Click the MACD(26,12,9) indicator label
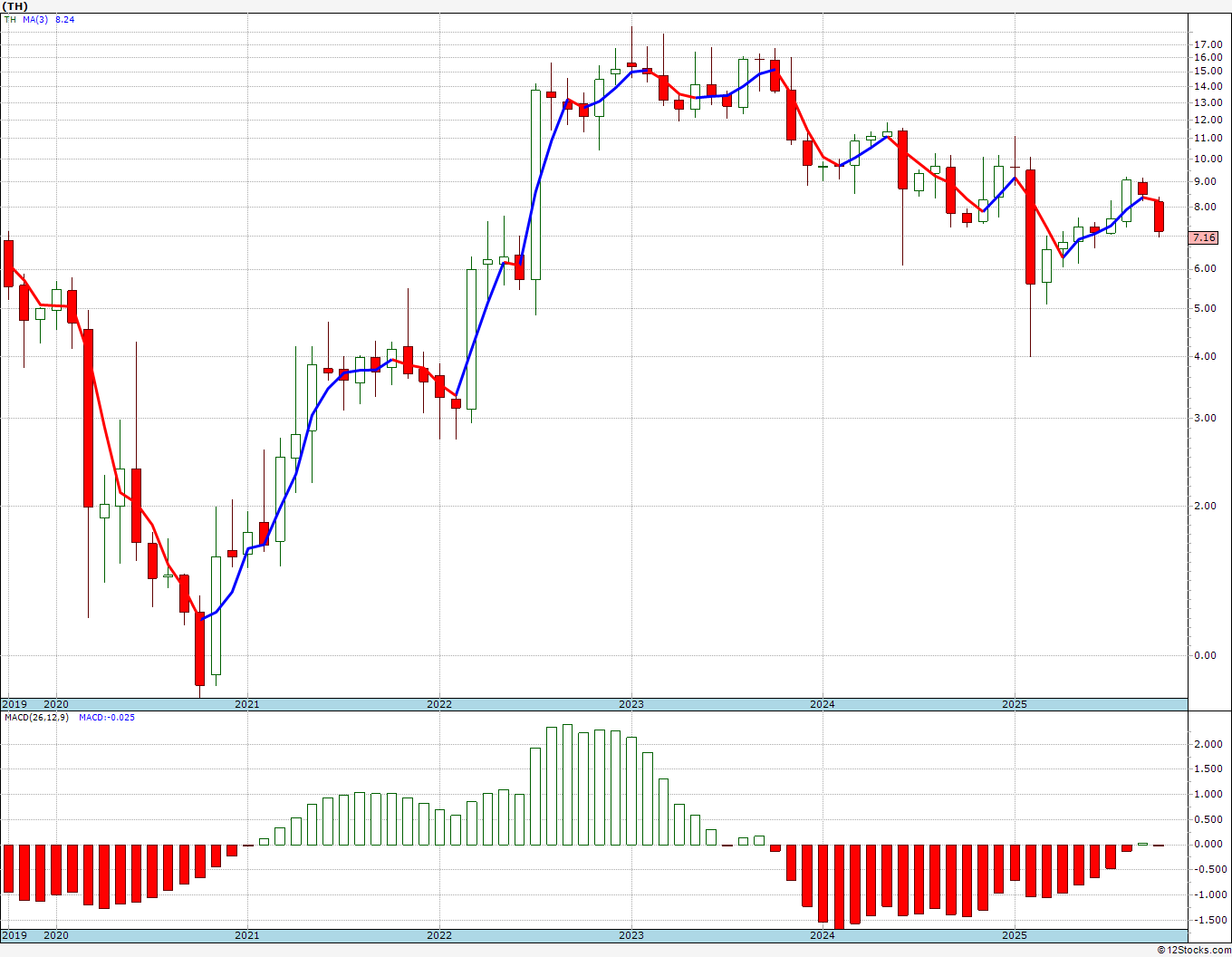The height and width of the screenshot is (957, 1232). (37, 718)
